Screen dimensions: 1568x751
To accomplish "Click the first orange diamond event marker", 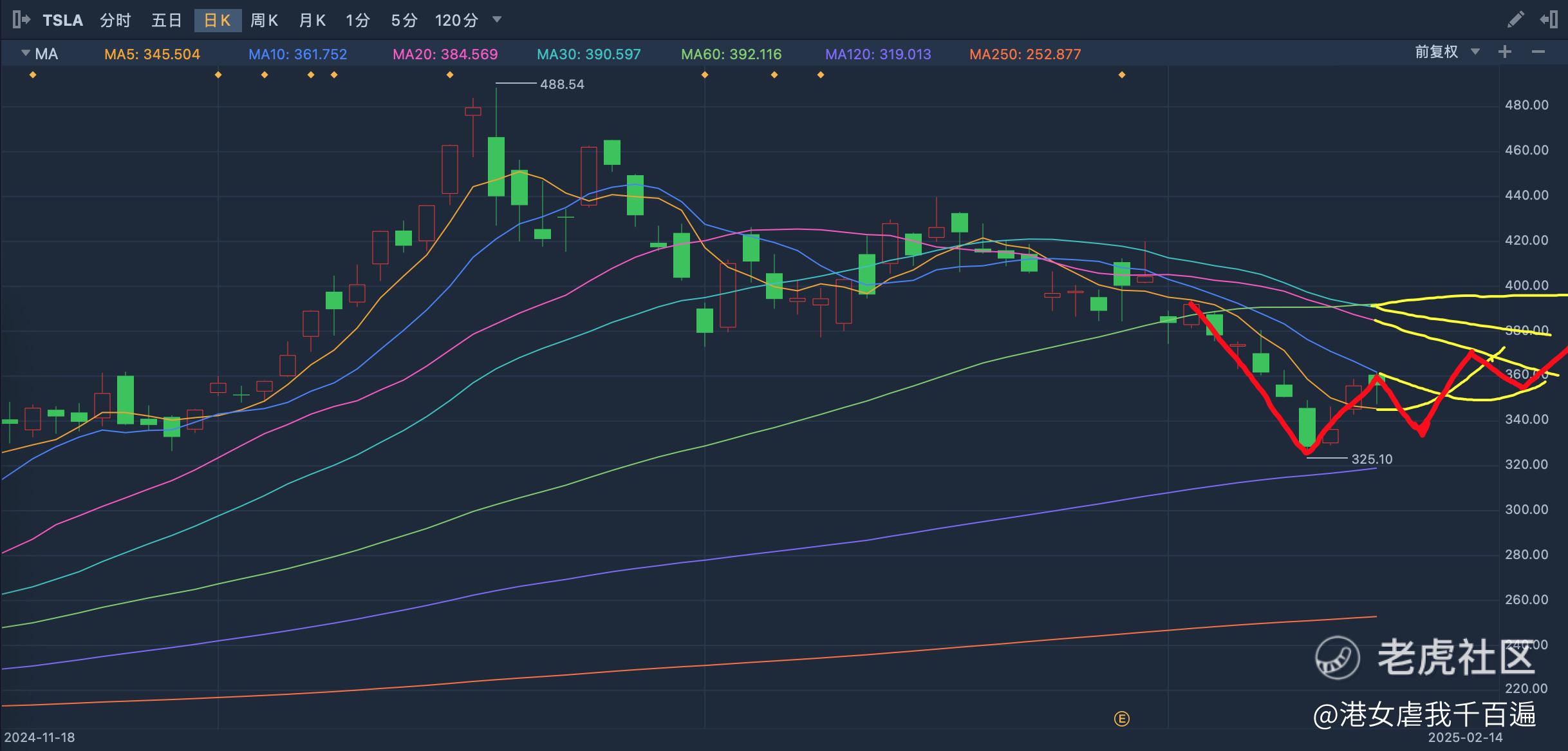I will click(33, 75).
